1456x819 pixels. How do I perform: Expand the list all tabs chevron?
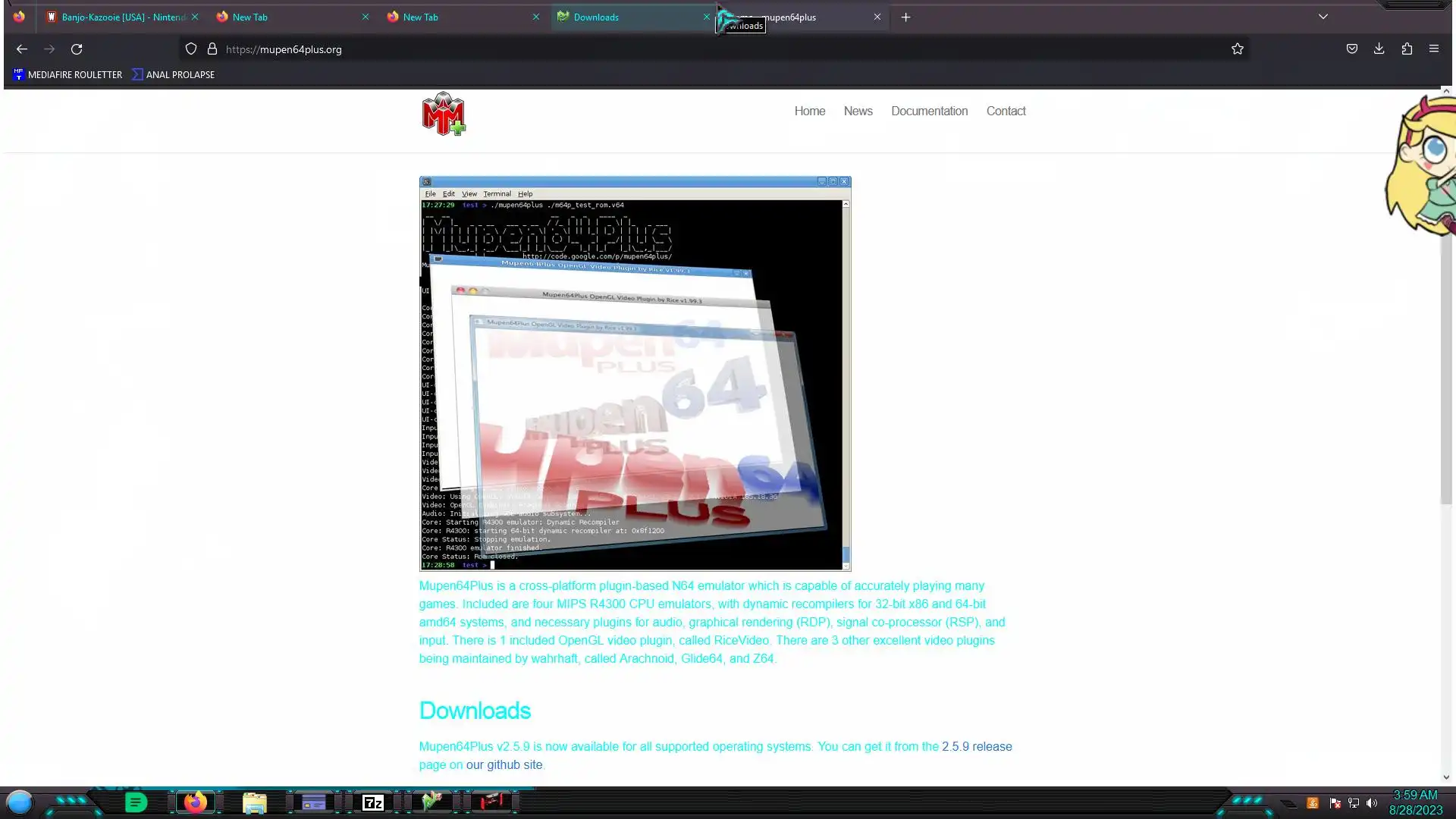1323,17
